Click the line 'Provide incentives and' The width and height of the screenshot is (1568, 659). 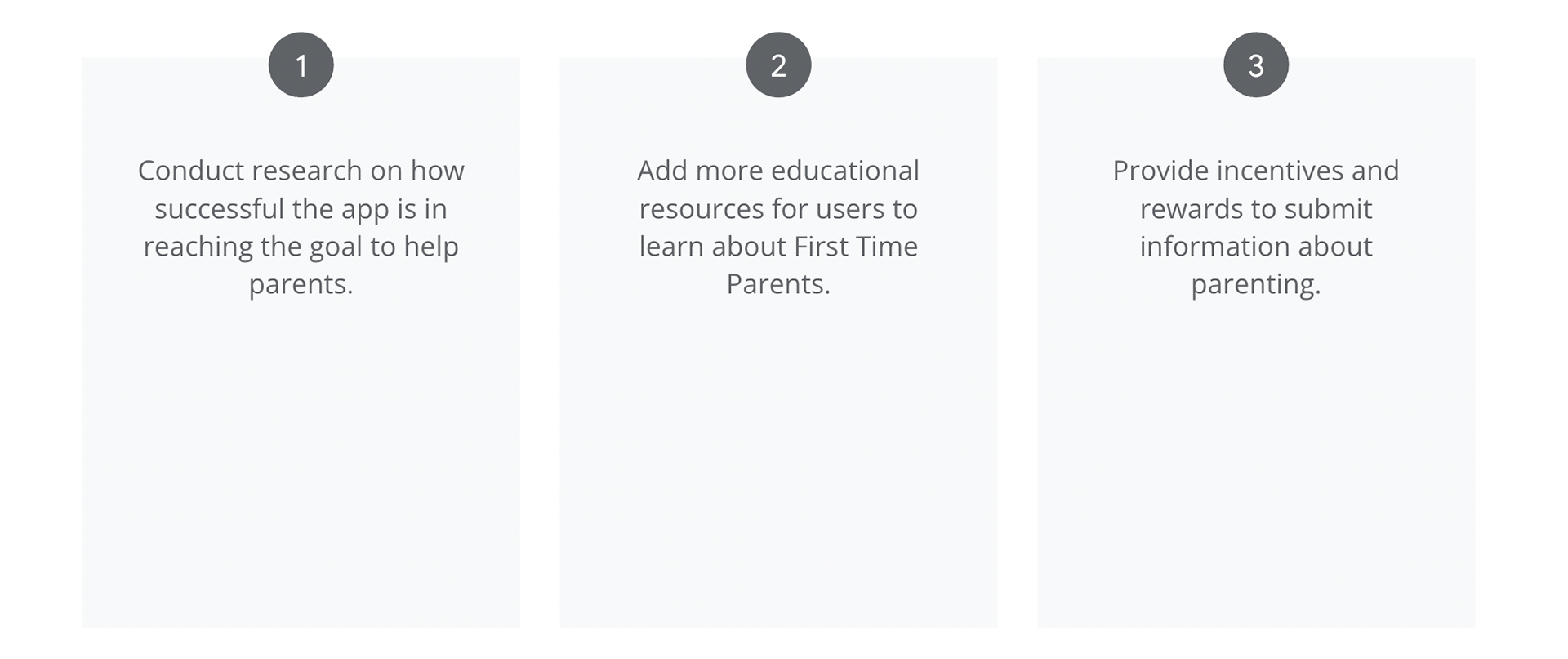1256,171
